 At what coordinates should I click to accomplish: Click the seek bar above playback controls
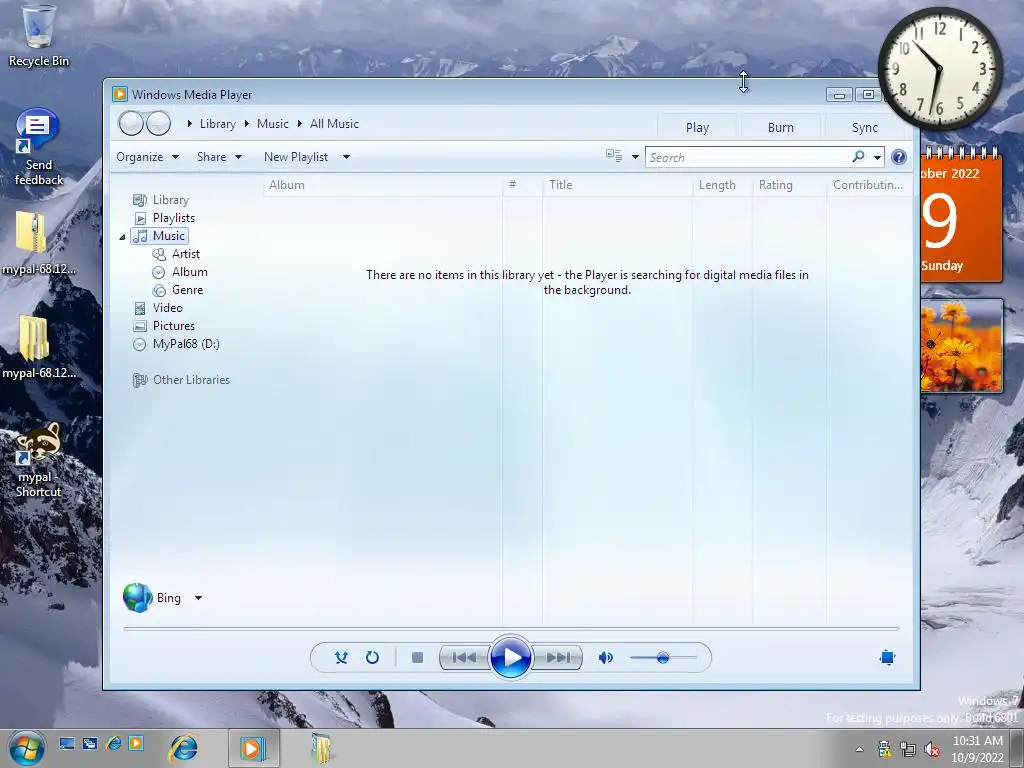click(x=511, y=628)
